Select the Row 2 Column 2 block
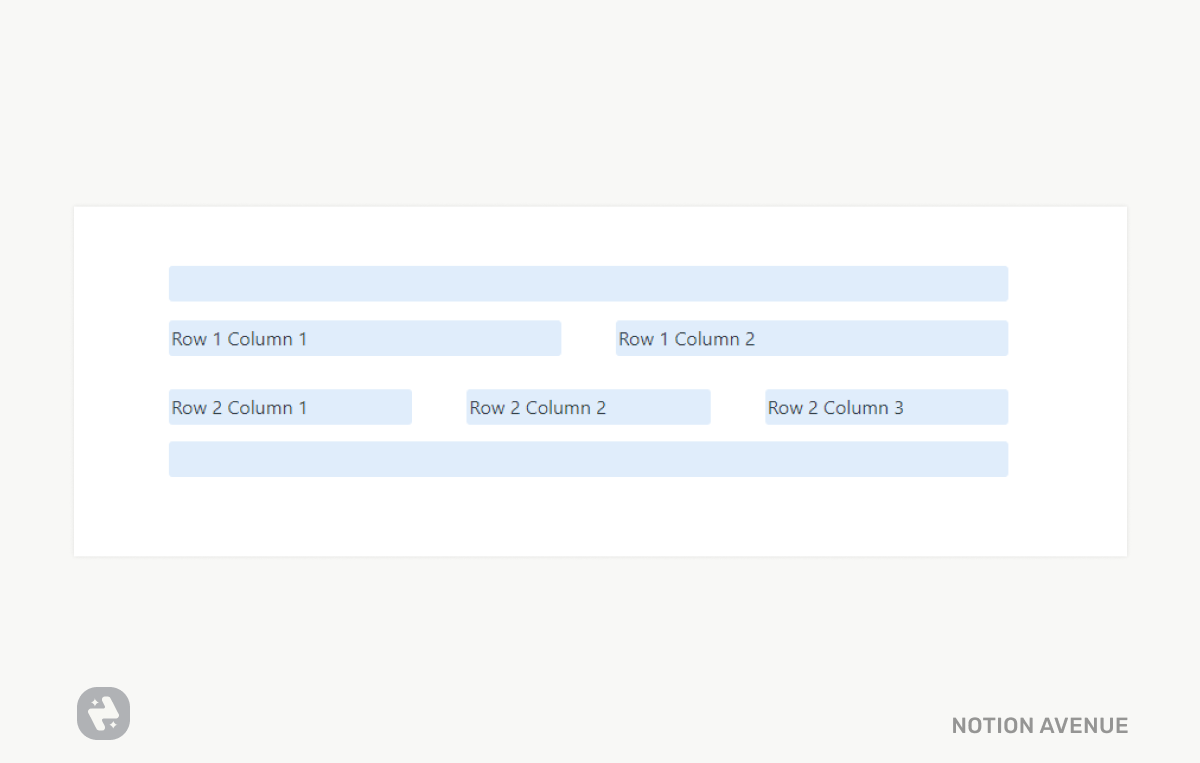The height and width of the screenshot is (763, 1200). pos(588,408)
